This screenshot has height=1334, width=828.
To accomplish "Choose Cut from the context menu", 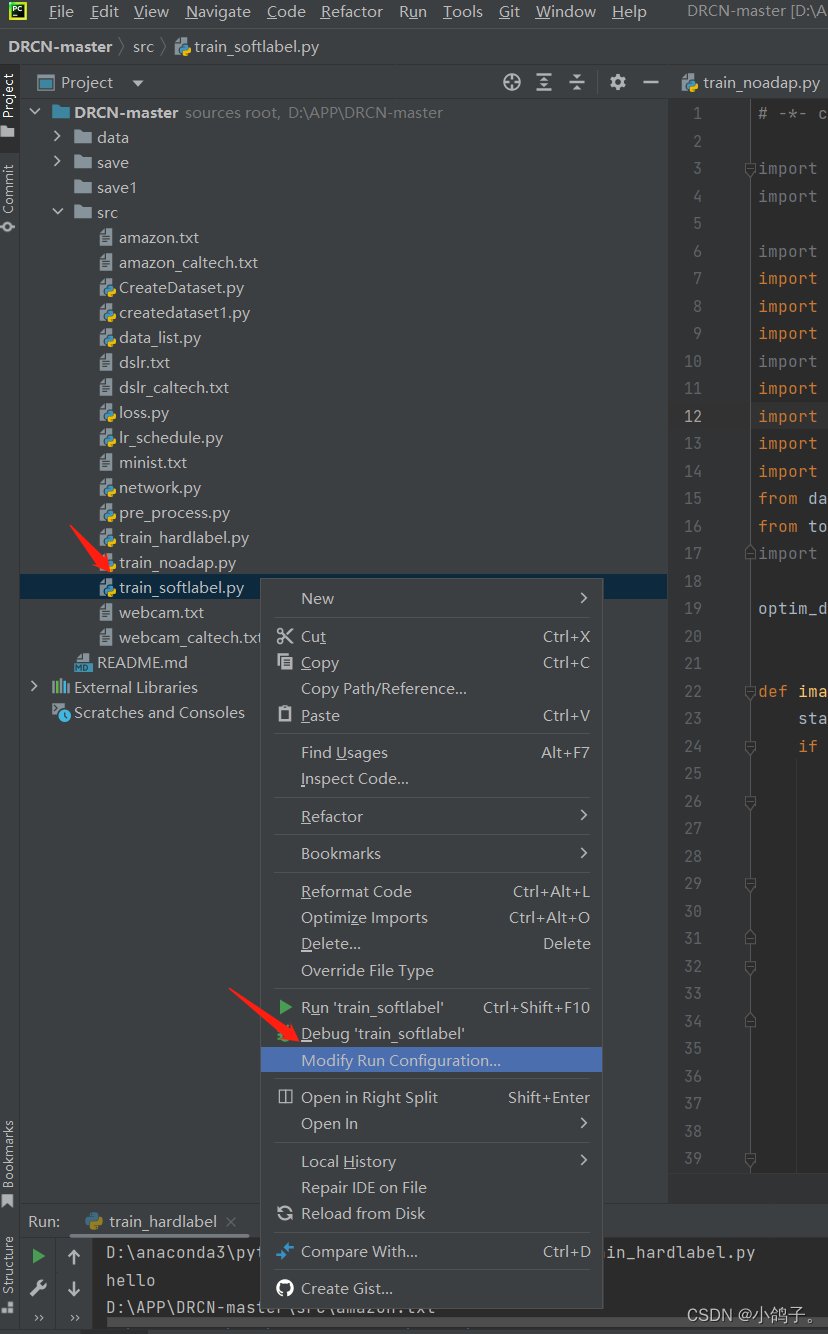I will coord(431,636).
